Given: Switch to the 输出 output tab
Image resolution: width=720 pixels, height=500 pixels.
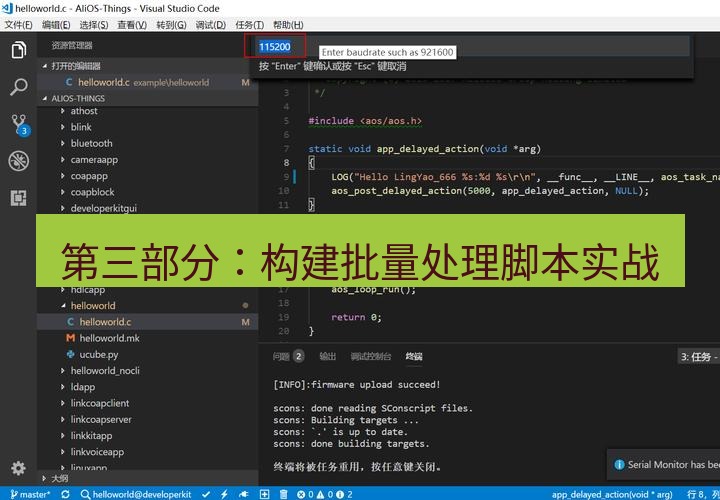Looking at the screenshot, I should tap(327, 356).
